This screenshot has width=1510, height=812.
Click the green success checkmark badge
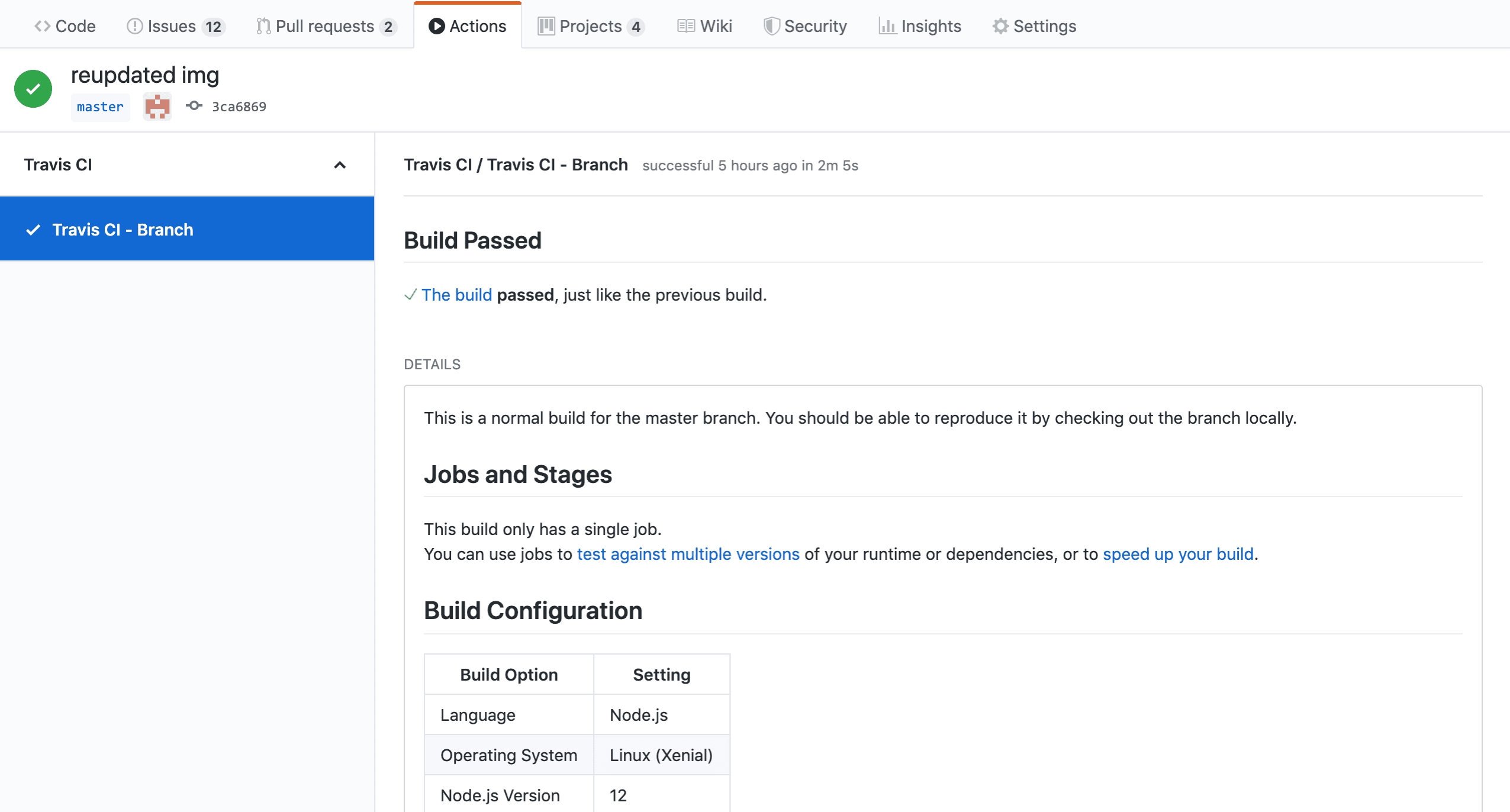click(33, 89)
